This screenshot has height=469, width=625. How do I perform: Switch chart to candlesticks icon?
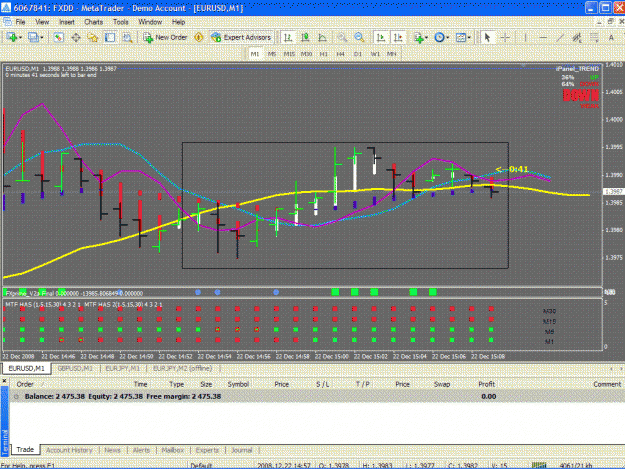click(305, 37)
